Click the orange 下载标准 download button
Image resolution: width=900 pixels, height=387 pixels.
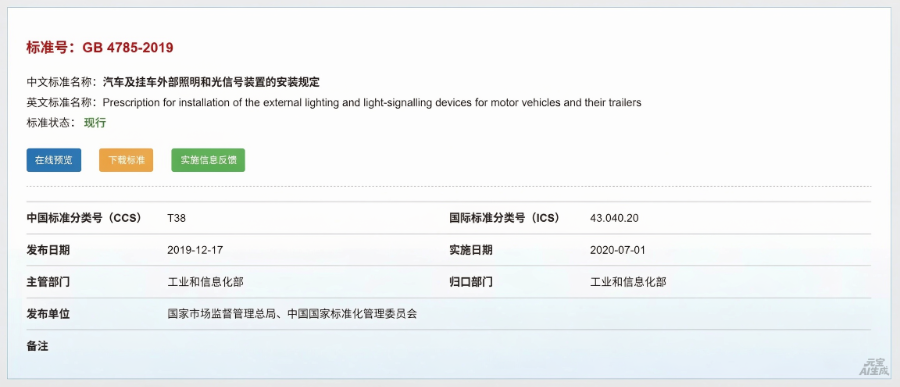tap(126, 160)
